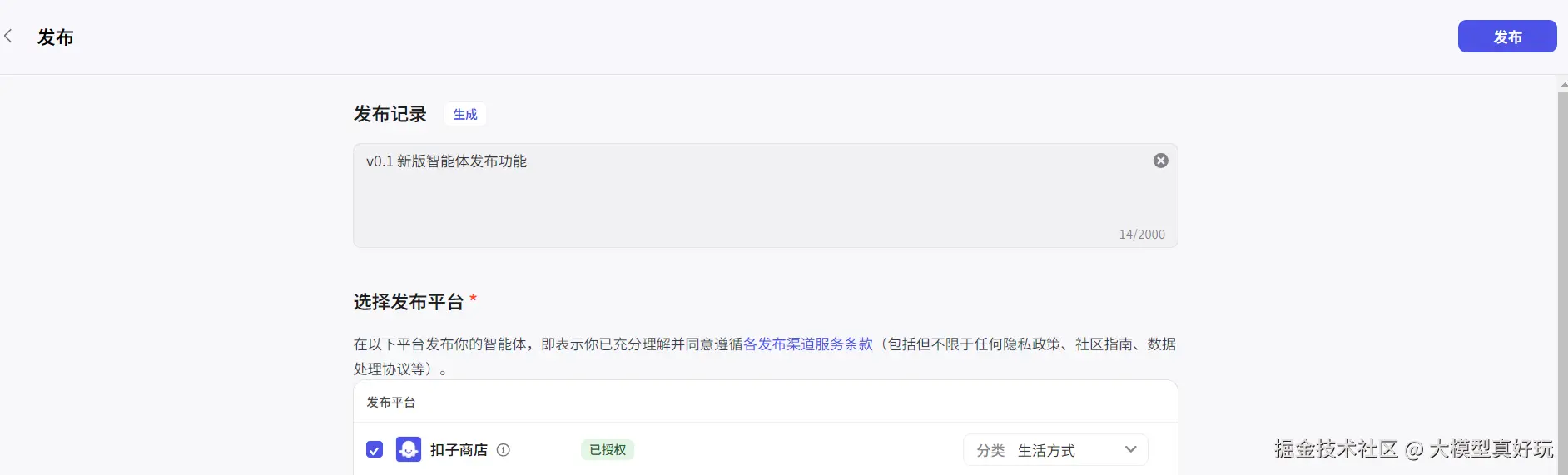
Task: Click the 发布记录 section heading
Action: pyautogui.click(x=390, y=114)
